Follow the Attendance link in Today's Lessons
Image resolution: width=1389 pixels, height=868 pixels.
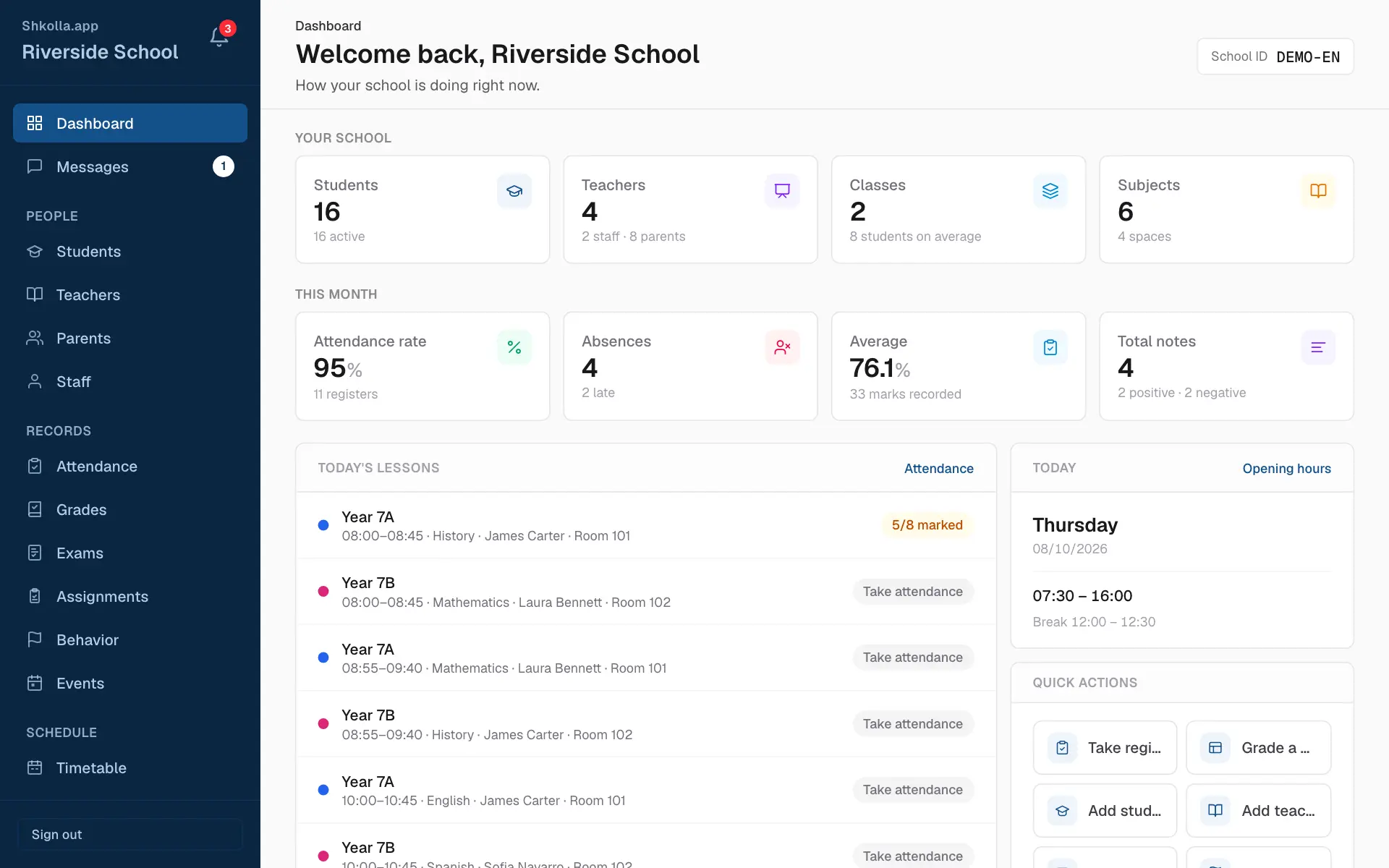[x=938, y=468]
